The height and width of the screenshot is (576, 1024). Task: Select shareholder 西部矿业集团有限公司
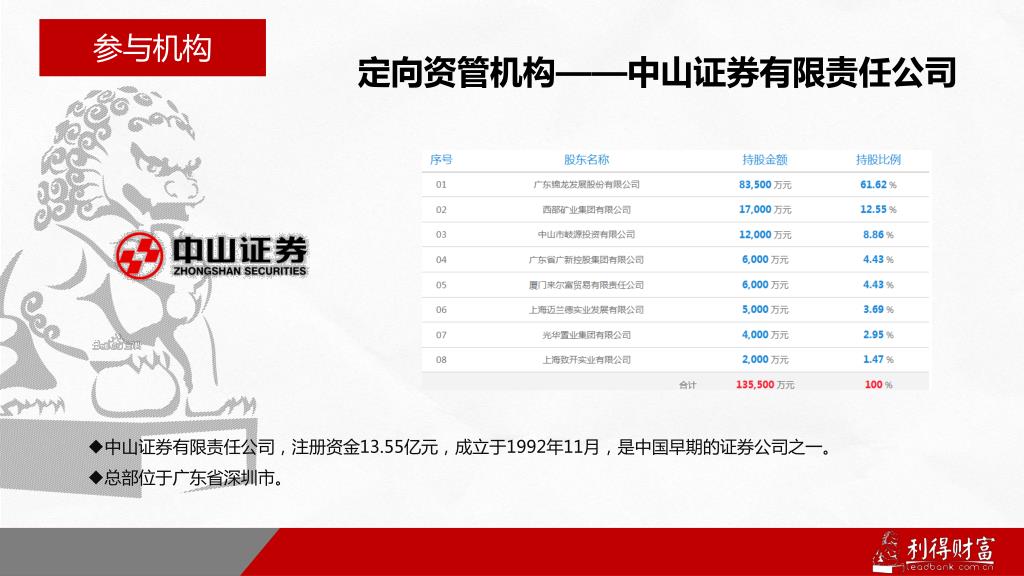[x=586, y=210]
